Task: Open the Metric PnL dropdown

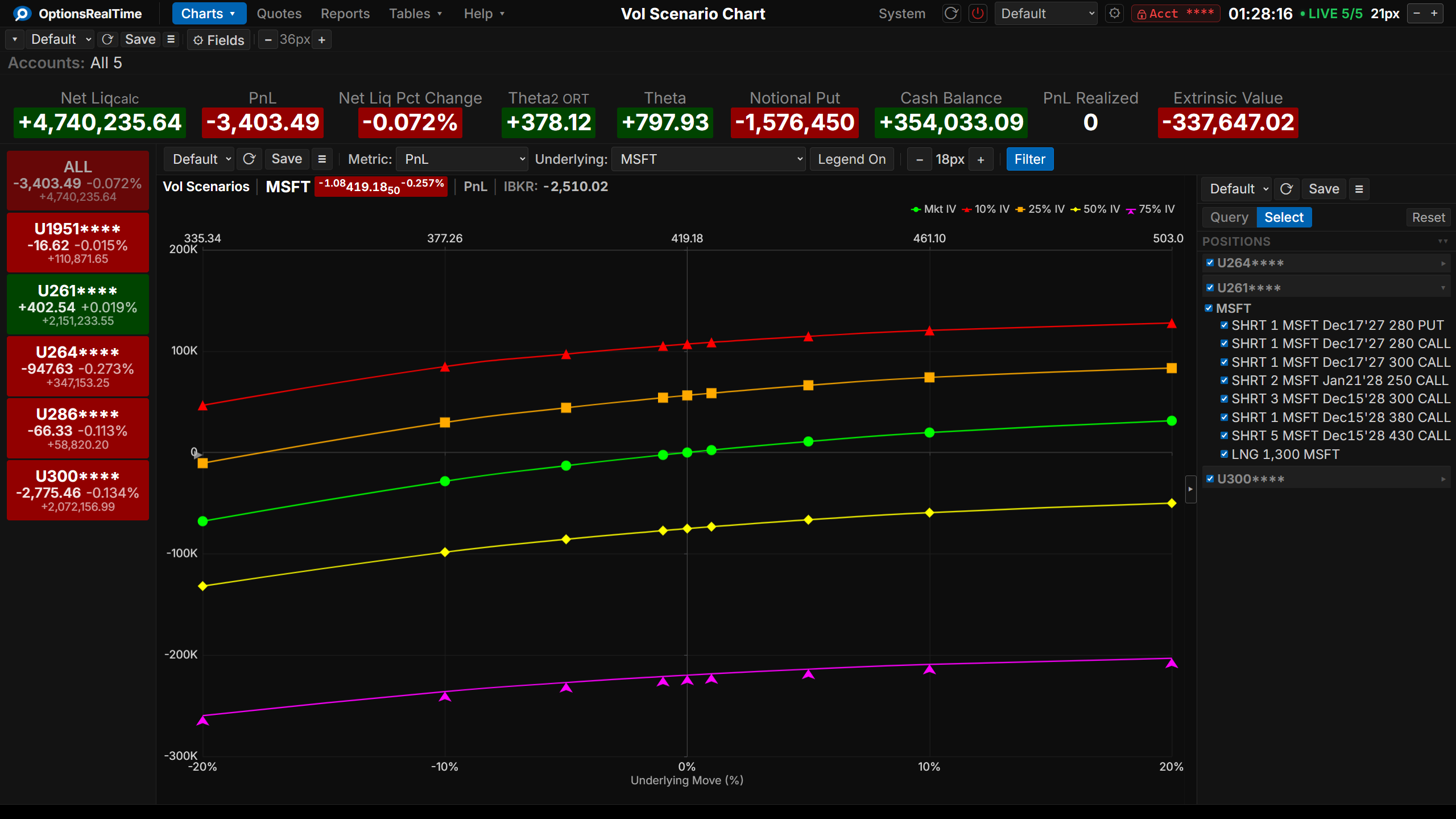Action: tap(462, 159)
